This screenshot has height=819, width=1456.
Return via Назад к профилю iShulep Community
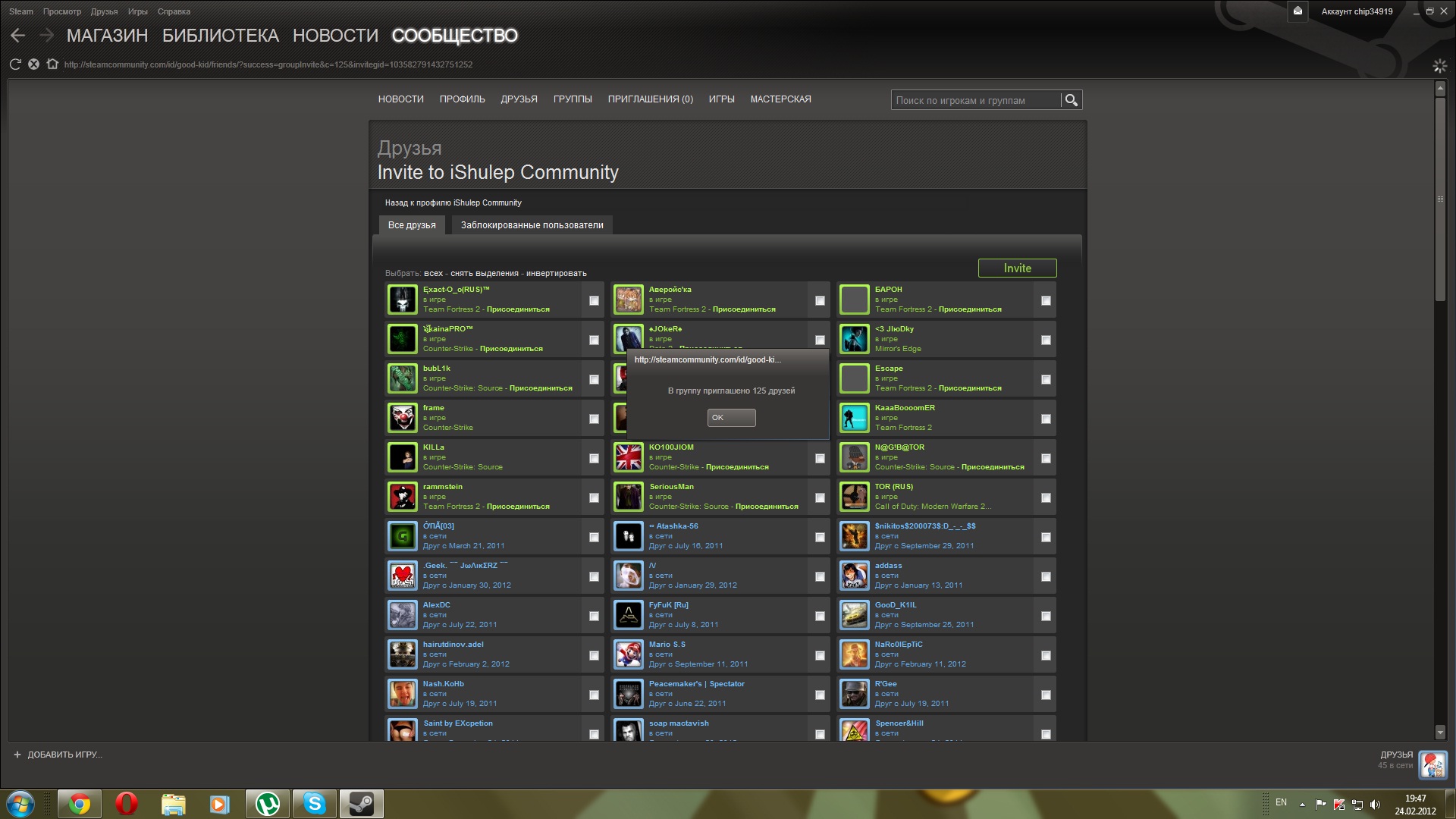453,203
